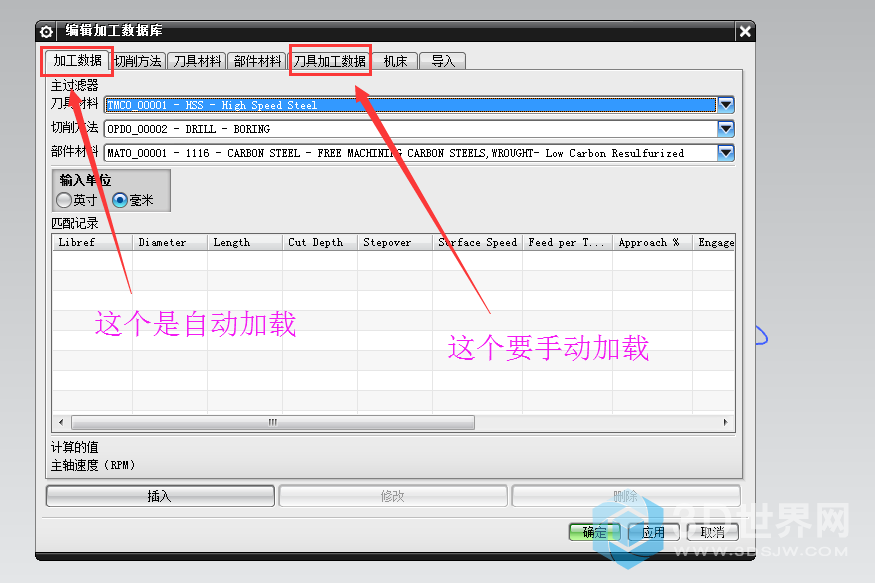Select the 毫米 radio button
The width and height of the screenshot is (875, 583).
coord(120,200)
